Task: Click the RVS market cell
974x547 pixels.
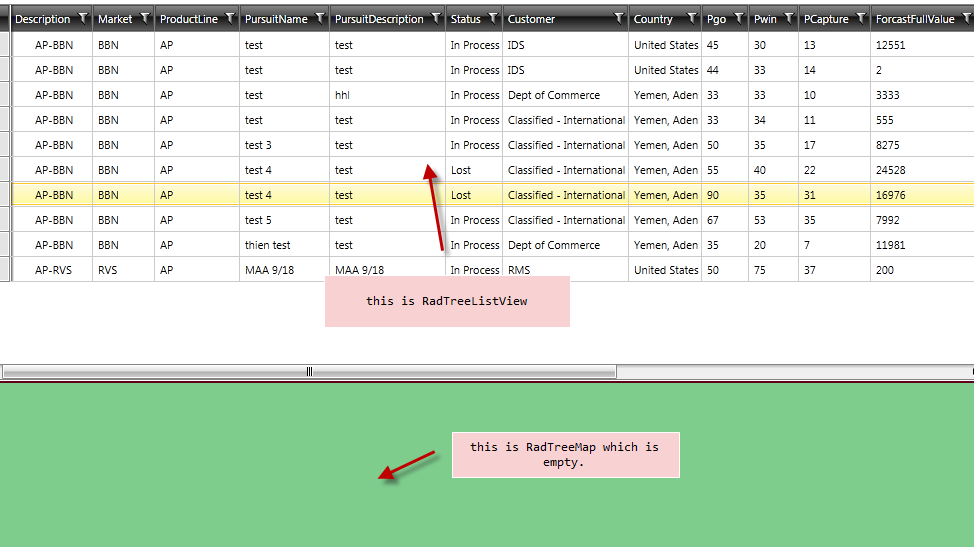Action: pos(107,270)
